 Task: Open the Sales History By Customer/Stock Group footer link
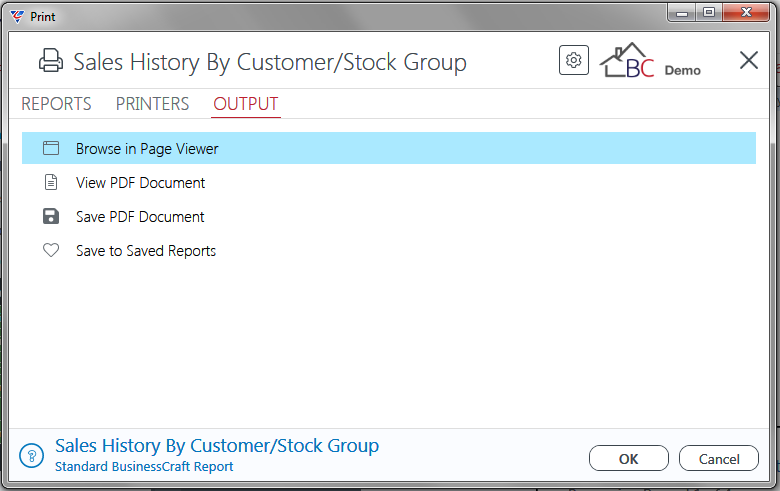(217, 446)
